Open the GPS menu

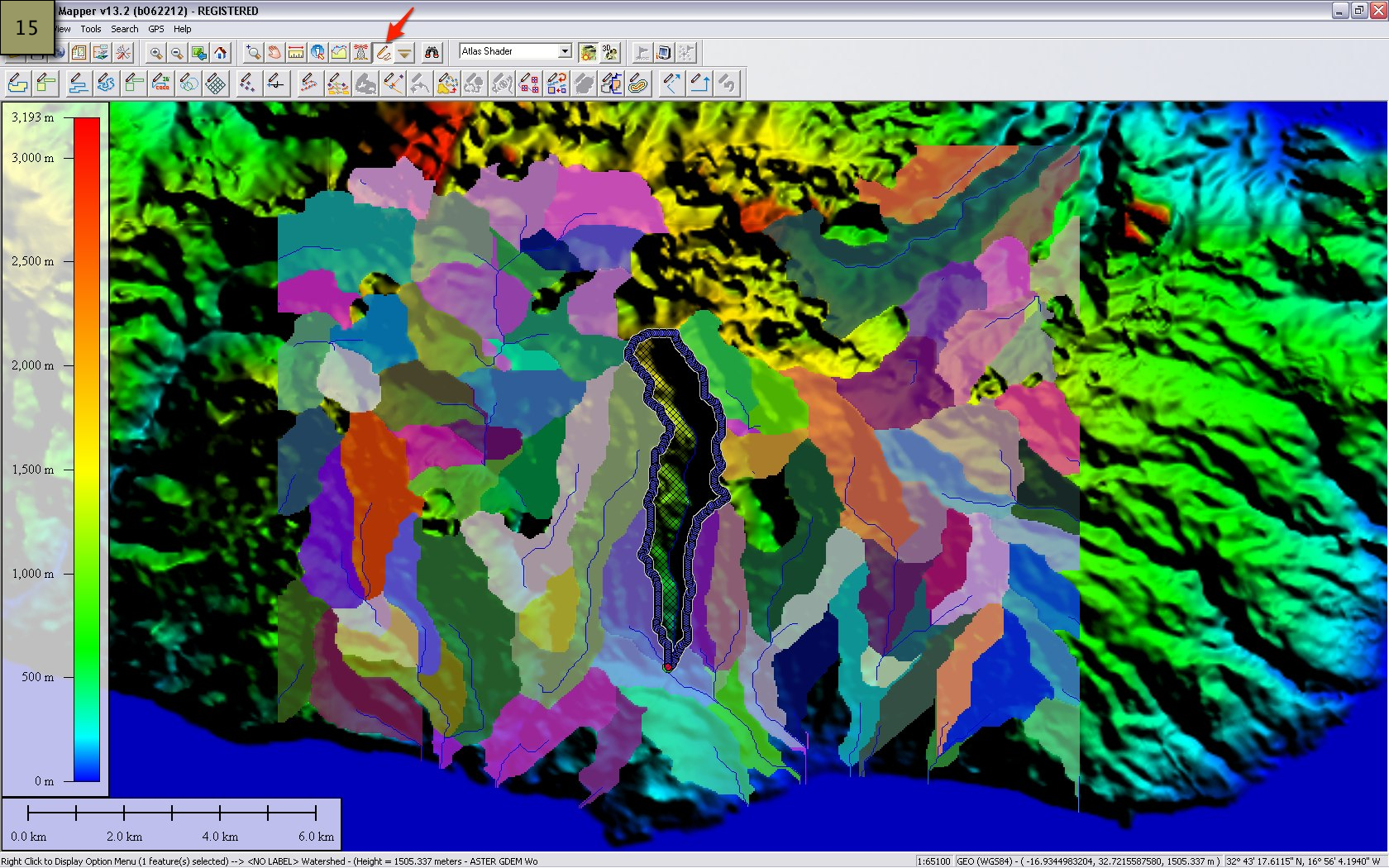pos(156,29)
